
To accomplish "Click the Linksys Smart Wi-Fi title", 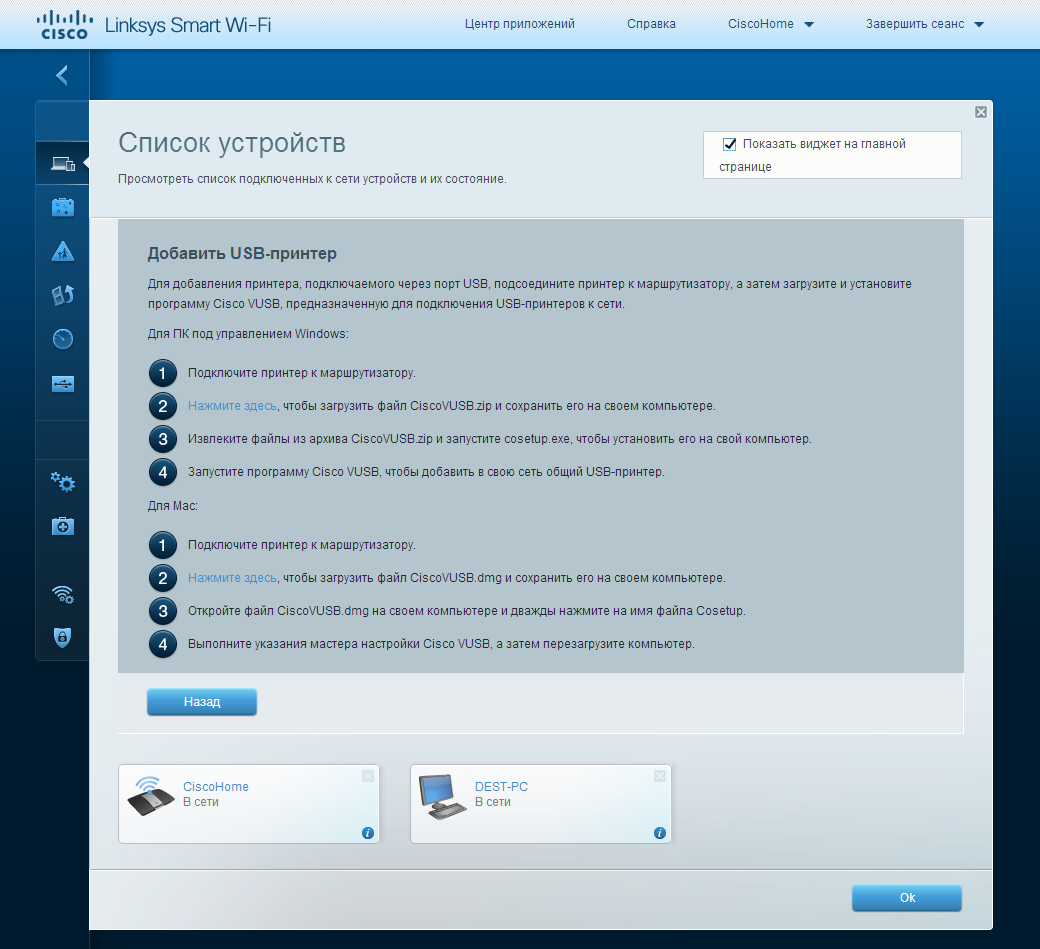I will click(188, 25).
